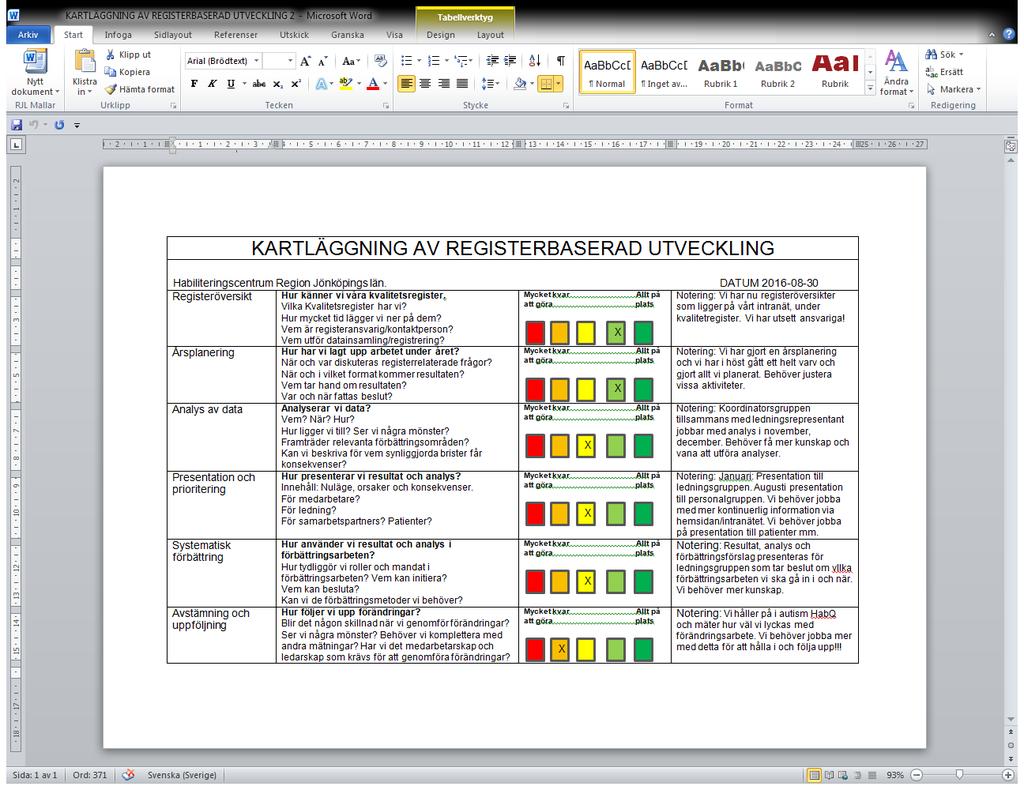Viewport: 1024px width, 790px height.
Task: Toggle underline formatting
Action: point(231,84)
